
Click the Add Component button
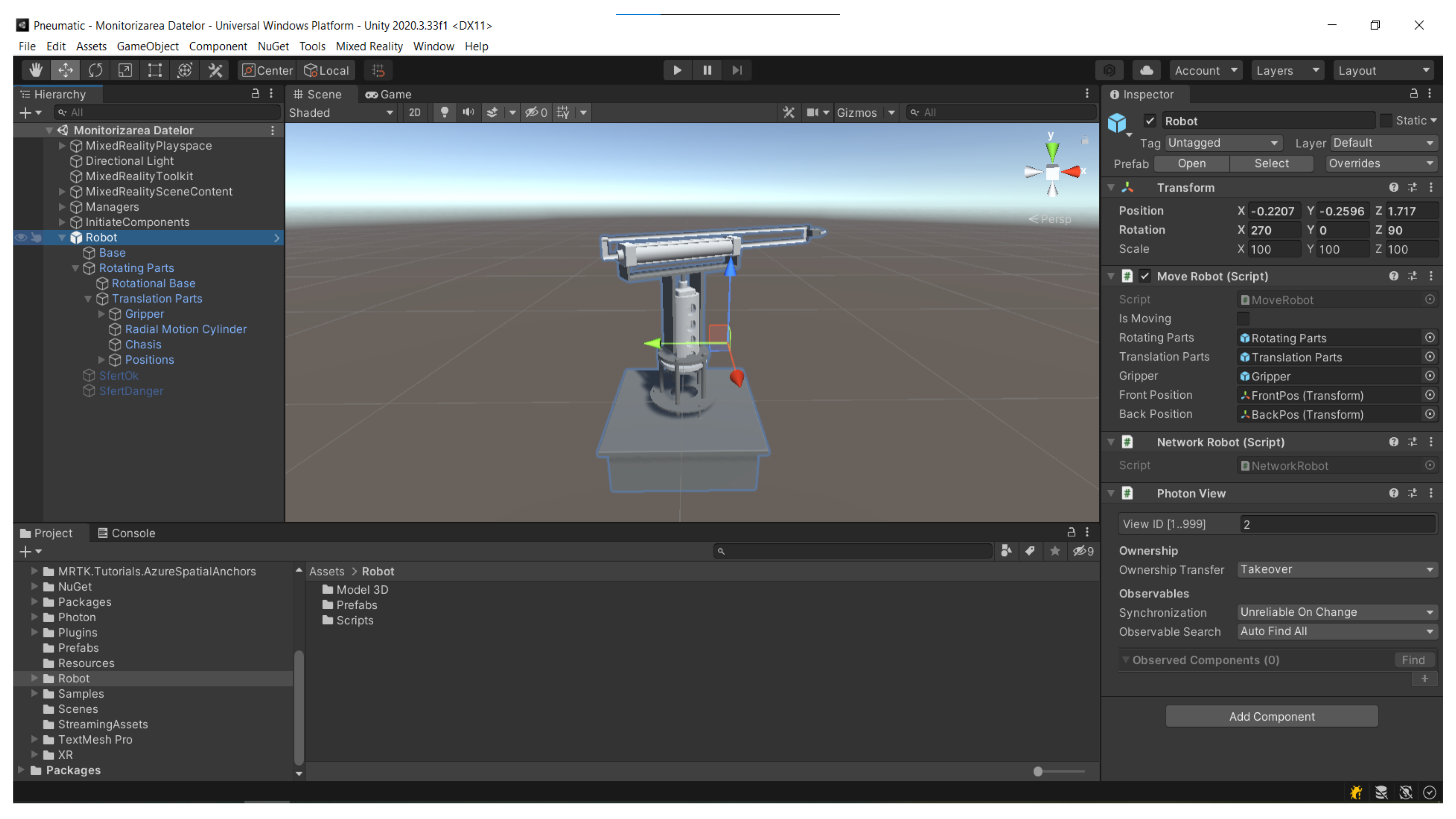click(1271, 716)
